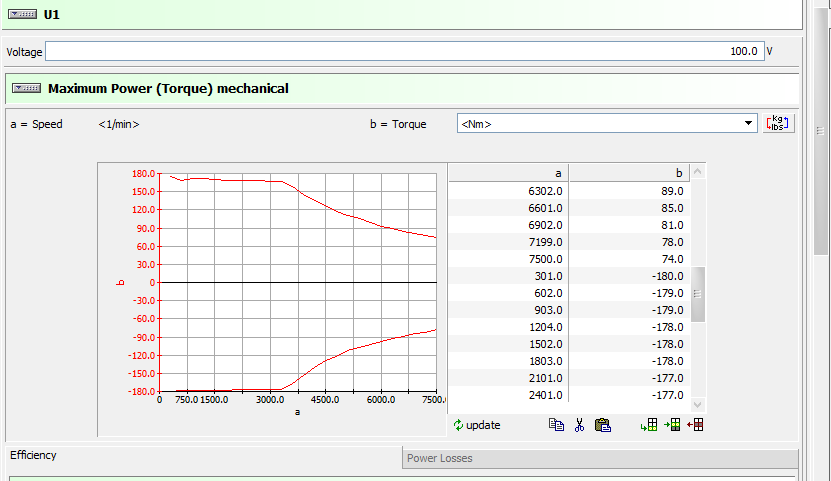Open the torque unit <Nm> dropdown

pyautogui.click(x=607, y=123)
